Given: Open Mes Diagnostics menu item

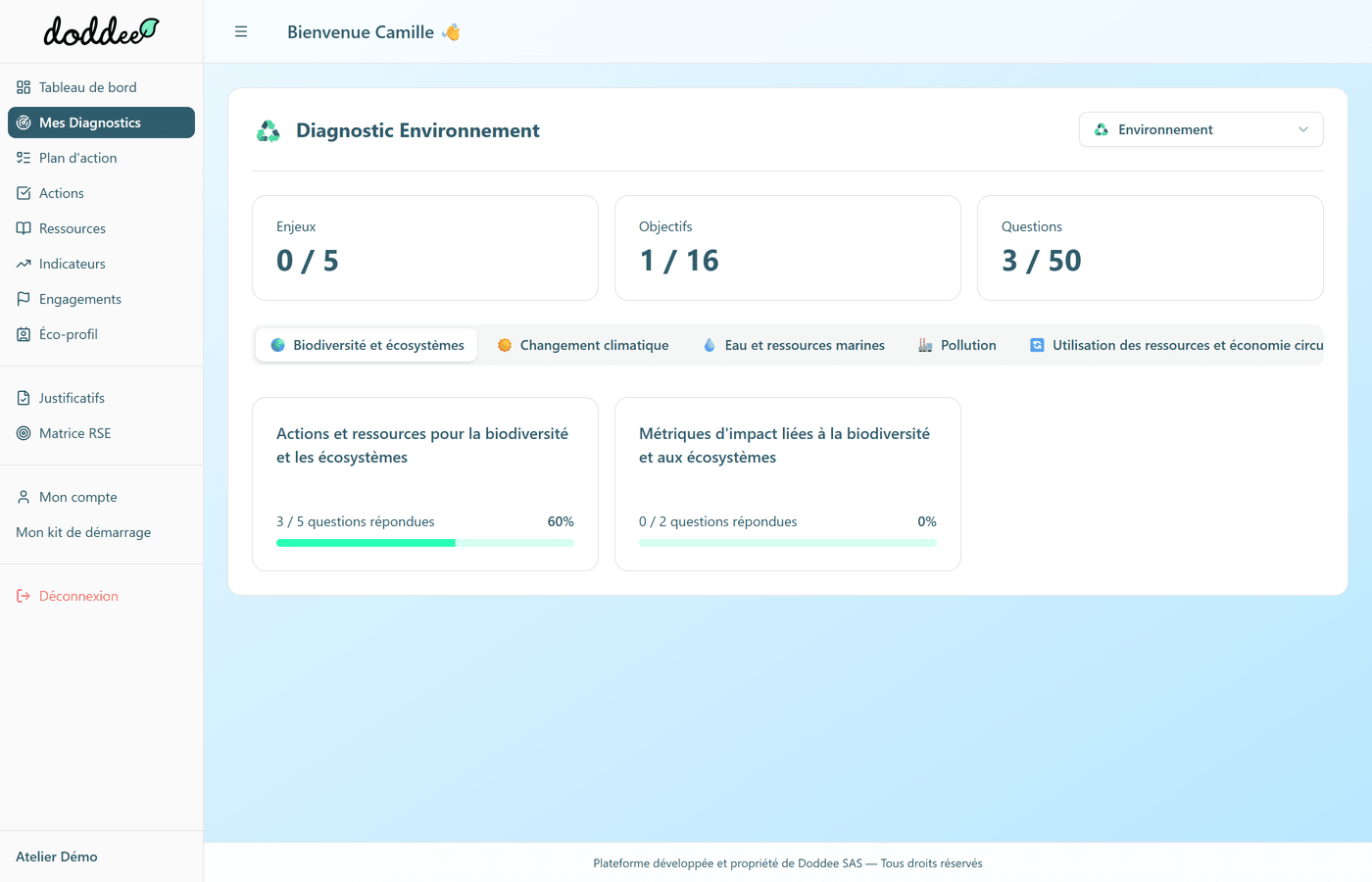Looking at the screenshot, I should pos(101,122).
